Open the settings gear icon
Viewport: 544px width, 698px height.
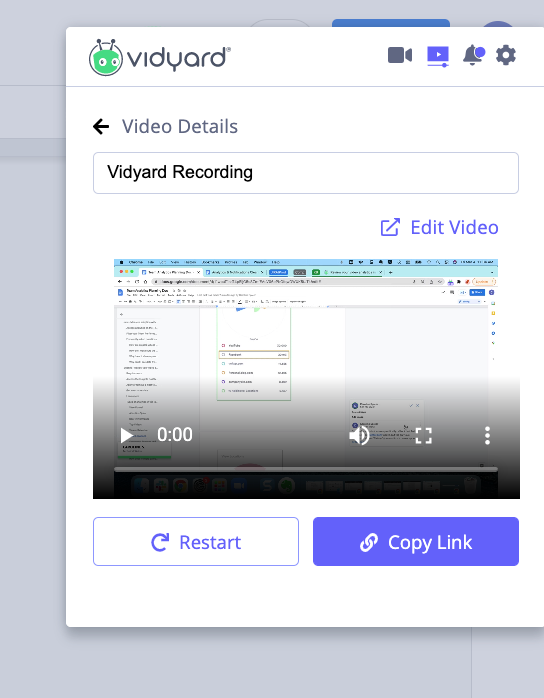point(506,55)
